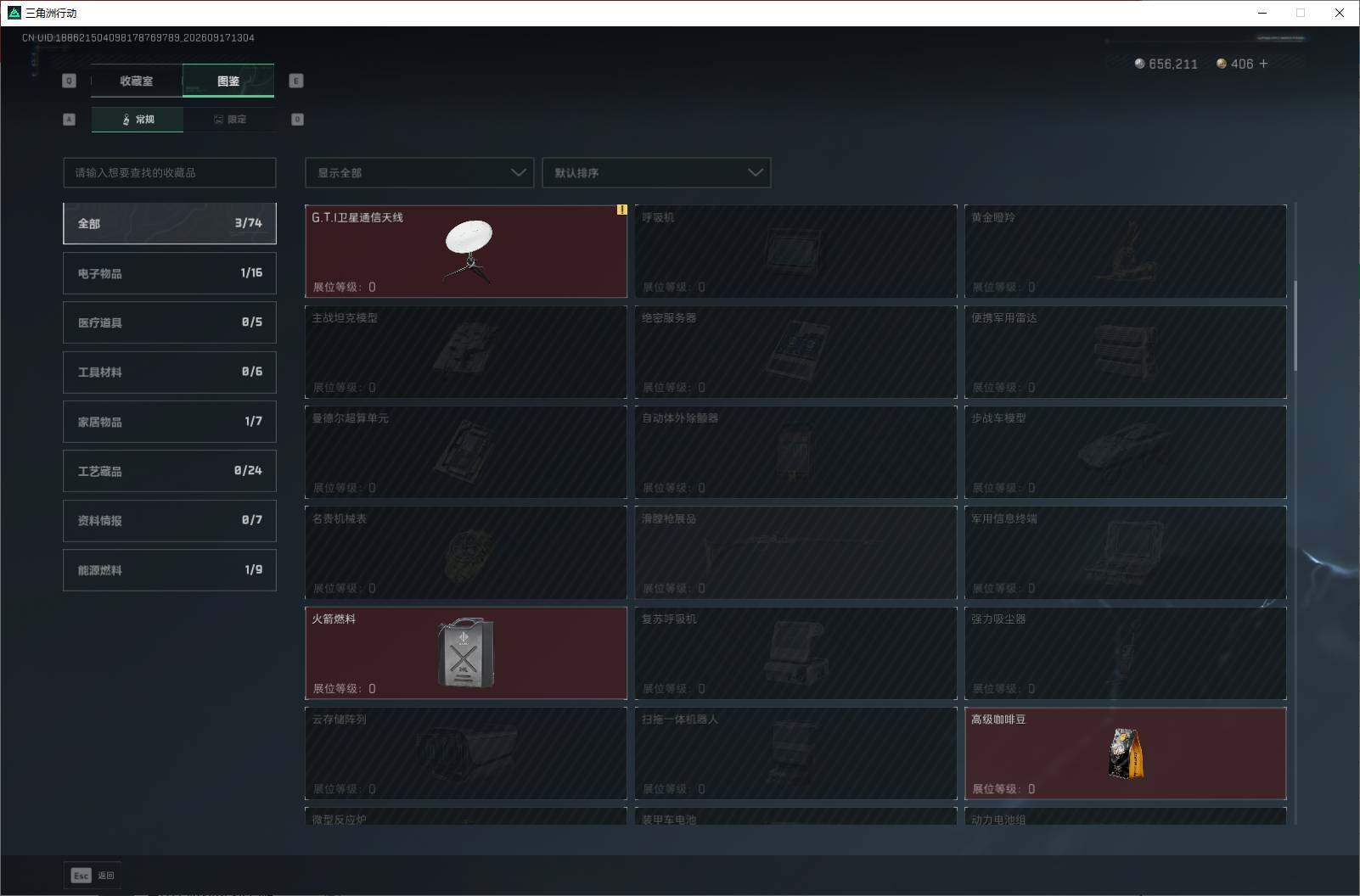Click the A key hint icon
1360x896 pixels.
pos(70,120)
